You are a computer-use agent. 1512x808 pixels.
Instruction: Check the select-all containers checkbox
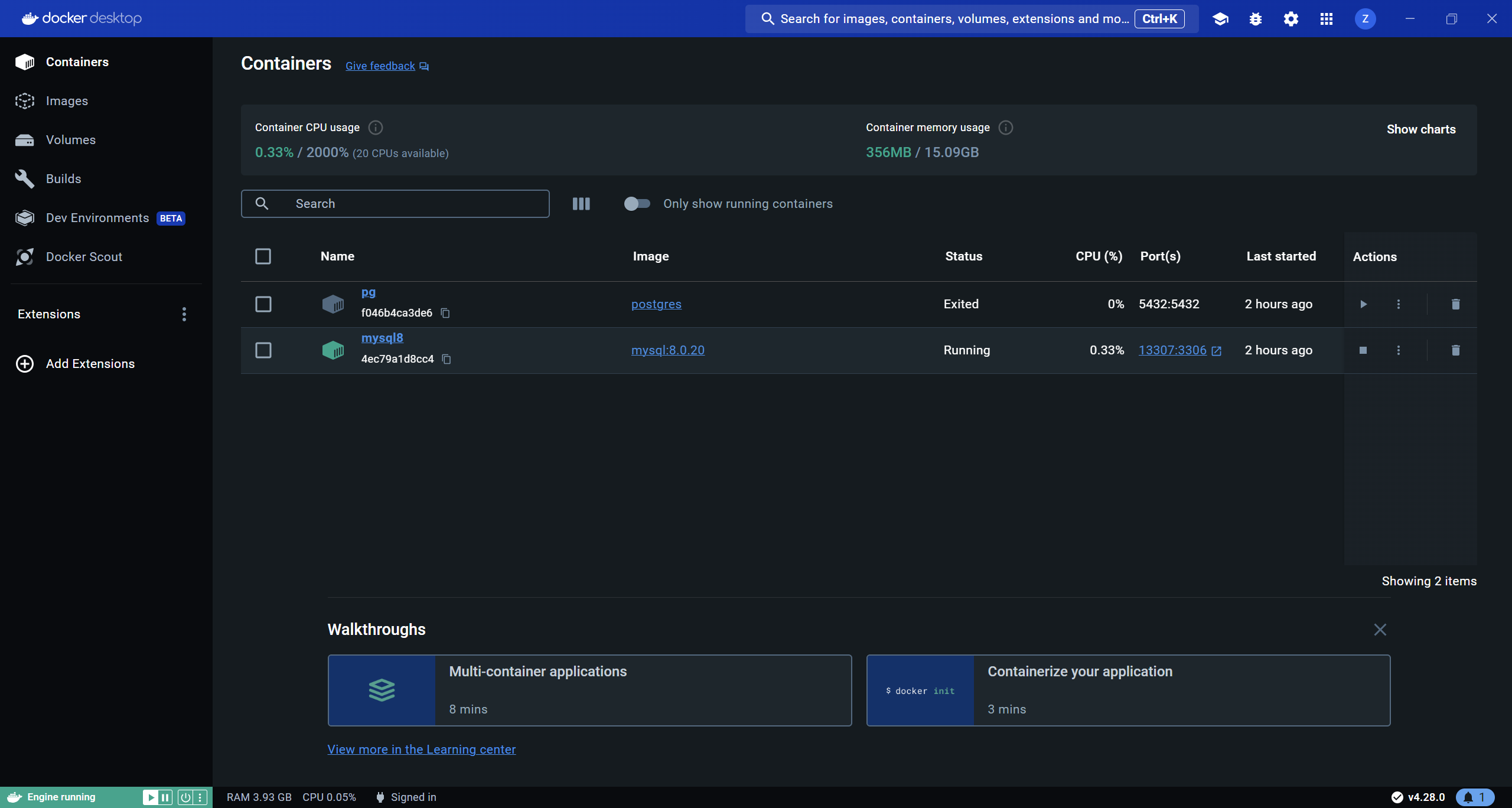tap(263, 256)
